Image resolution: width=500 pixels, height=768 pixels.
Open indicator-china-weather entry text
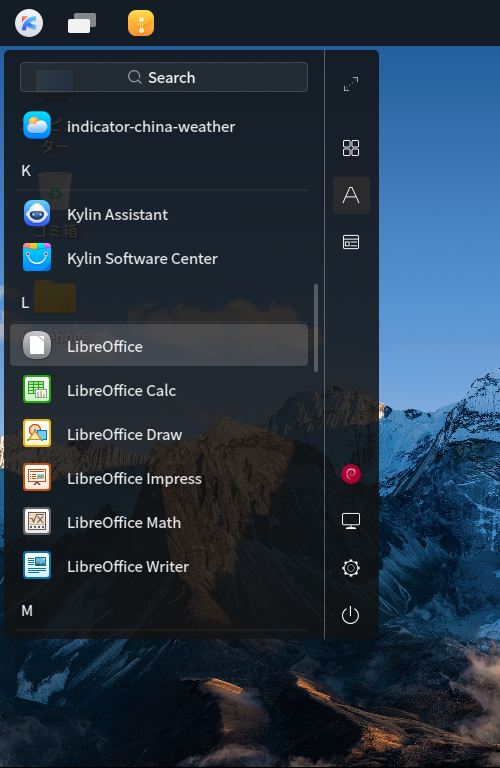(x=151, y=127)
